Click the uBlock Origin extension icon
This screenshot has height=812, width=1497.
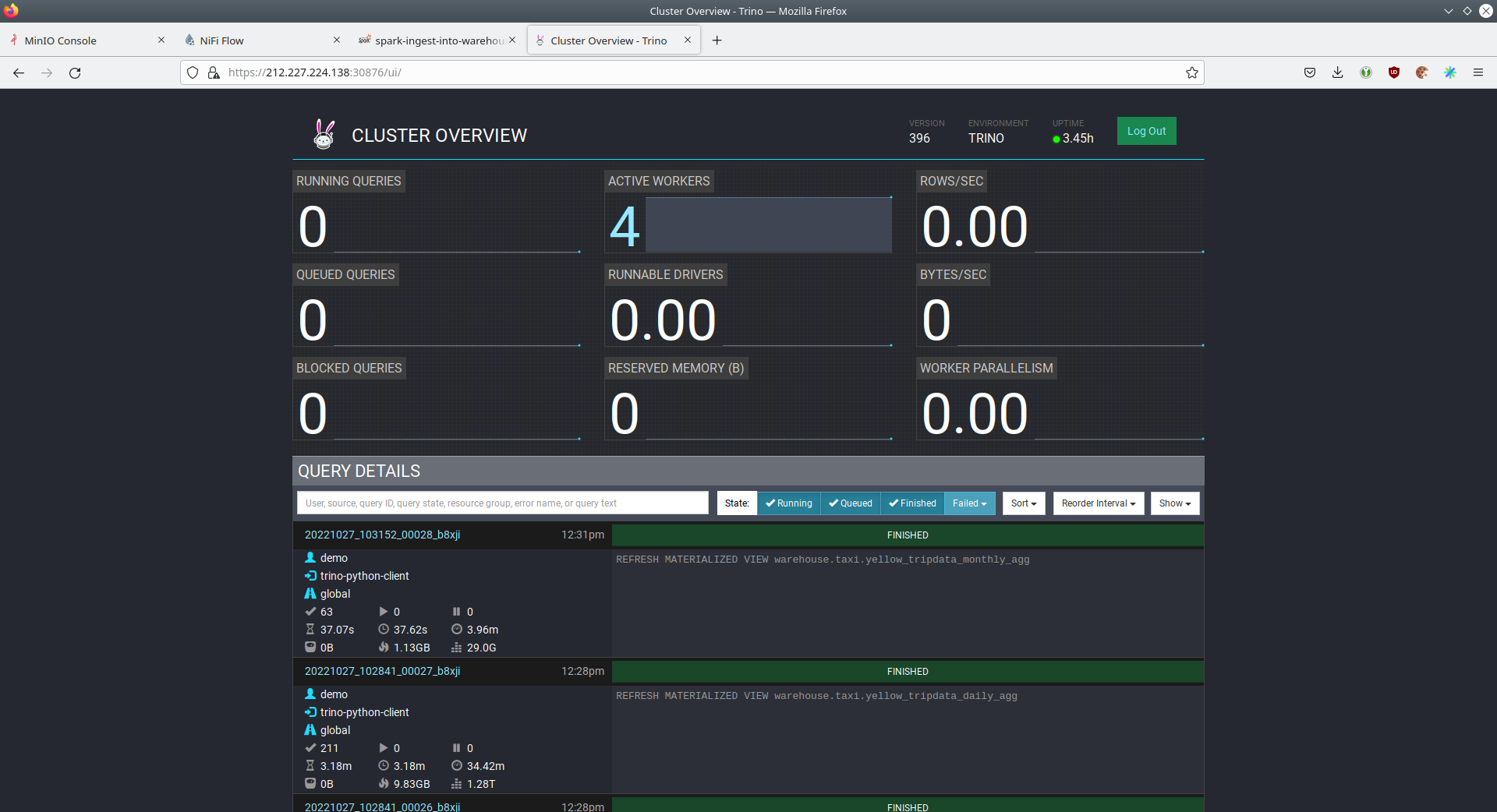click(1393, 72)
